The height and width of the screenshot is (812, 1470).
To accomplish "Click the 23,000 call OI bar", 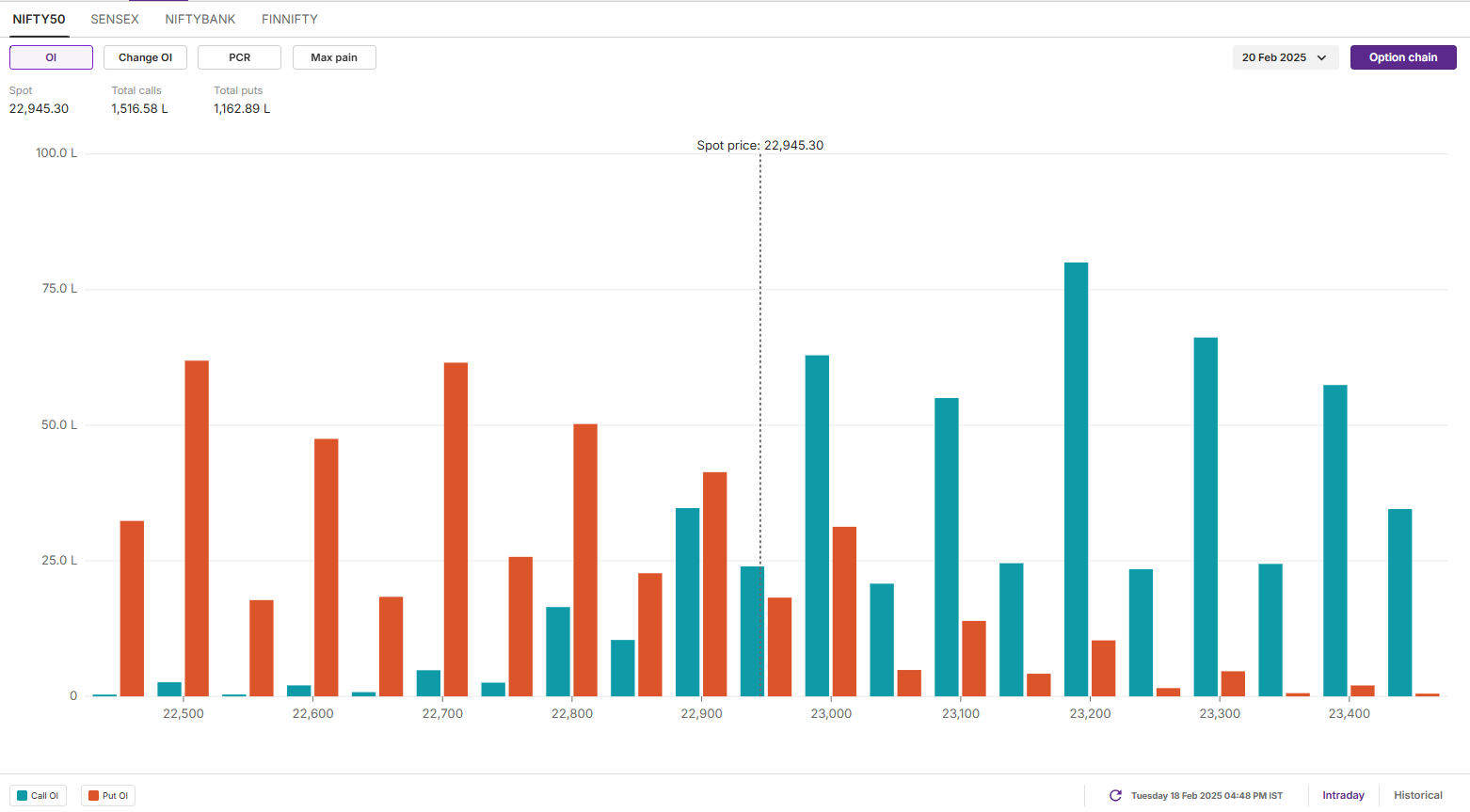I will pos(817,526).
